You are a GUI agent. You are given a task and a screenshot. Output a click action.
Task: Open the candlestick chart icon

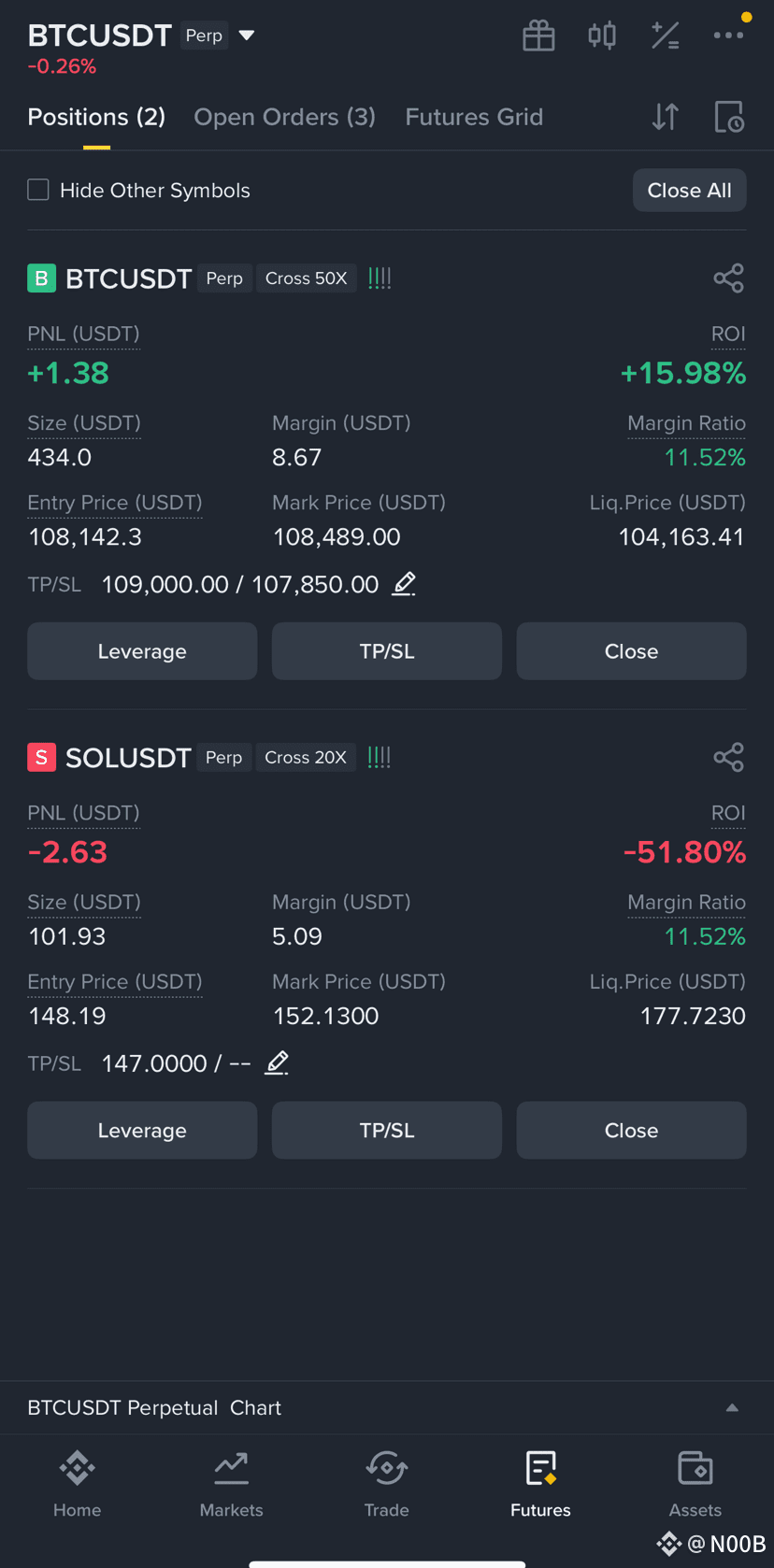coord(602,36)
